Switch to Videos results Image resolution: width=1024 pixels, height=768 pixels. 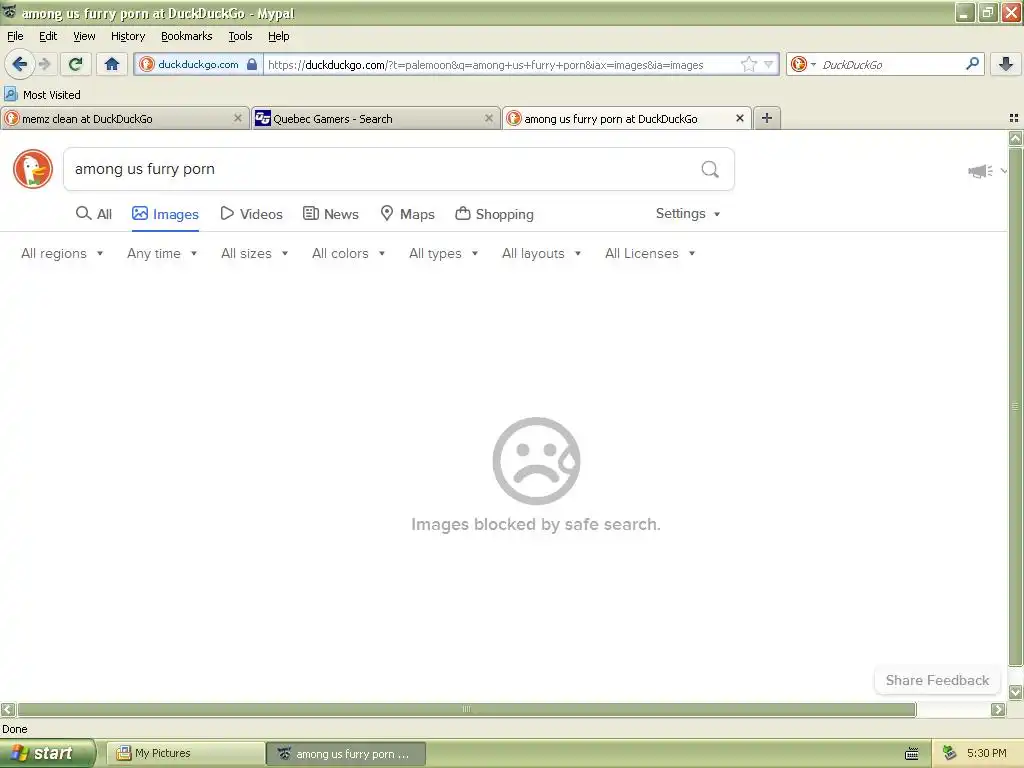pyautogui.click(x=251, y=214)
